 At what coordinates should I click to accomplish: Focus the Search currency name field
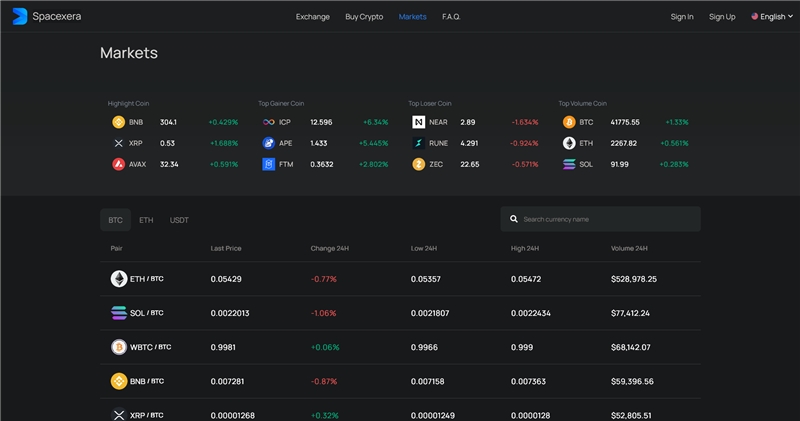point(601,219)
